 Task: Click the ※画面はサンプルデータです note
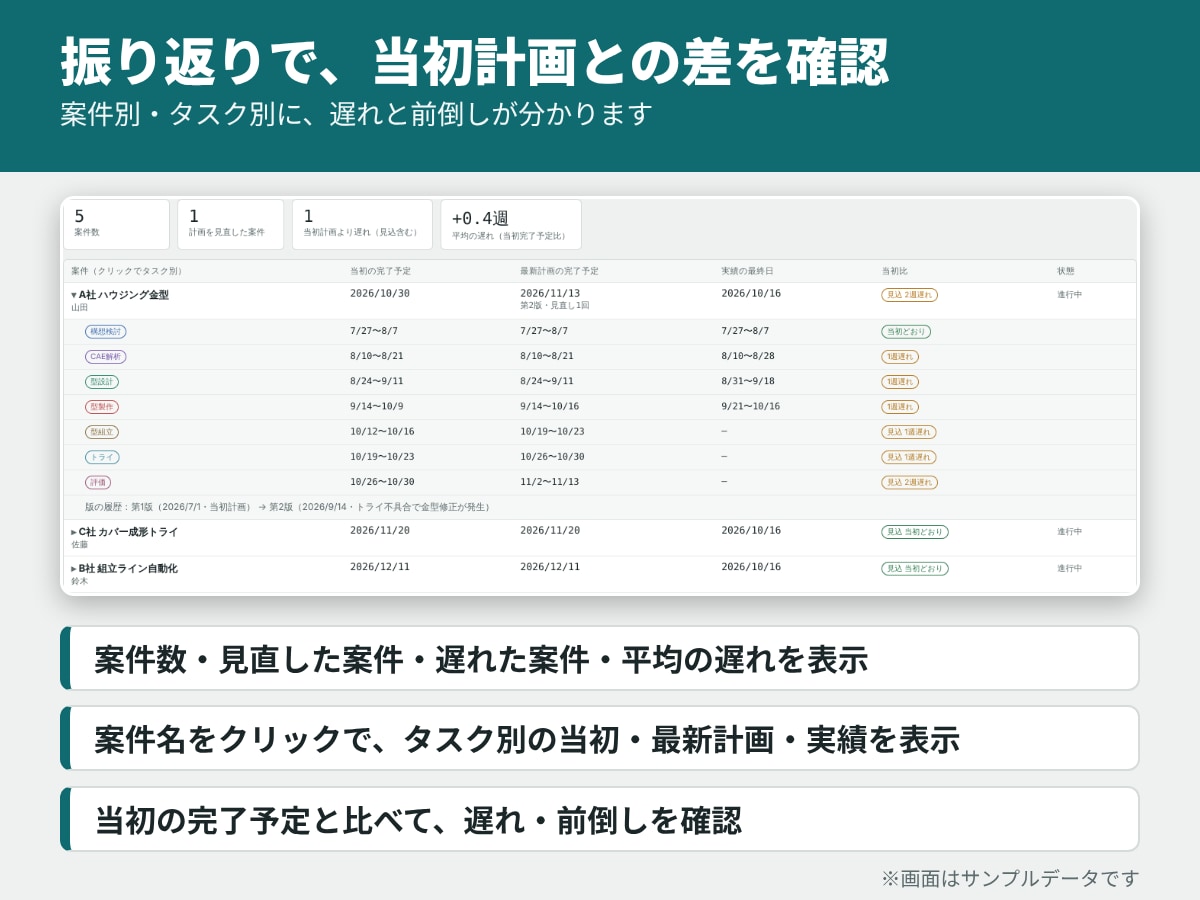pos(1010,878)
